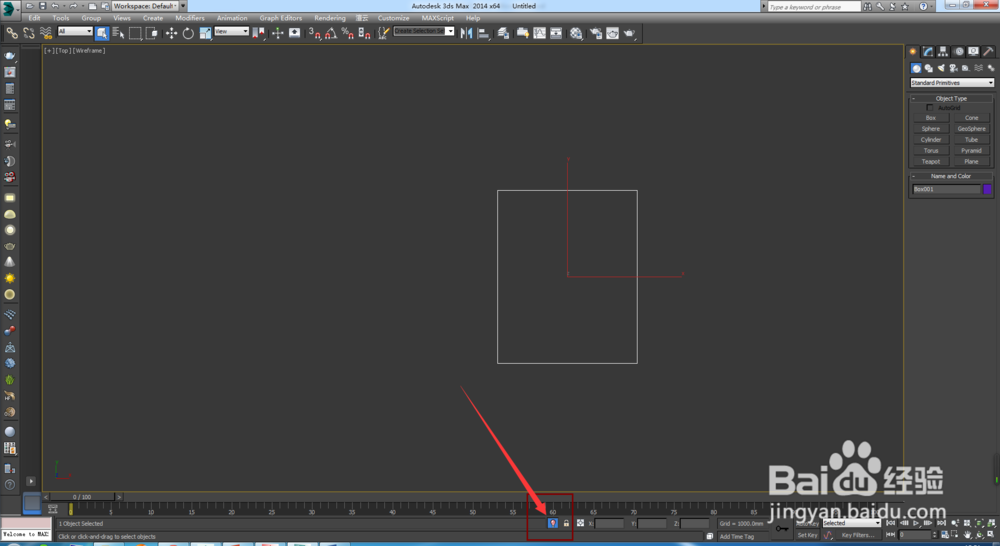Click the Play Animation button
Screen dimensions: 1000x546
pos(916,523)
